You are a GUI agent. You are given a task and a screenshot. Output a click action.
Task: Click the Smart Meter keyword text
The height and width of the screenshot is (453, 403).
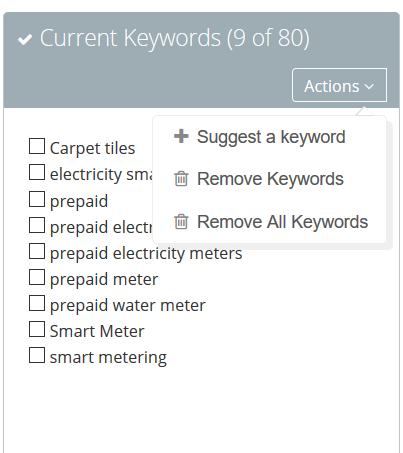pos(97,331)
